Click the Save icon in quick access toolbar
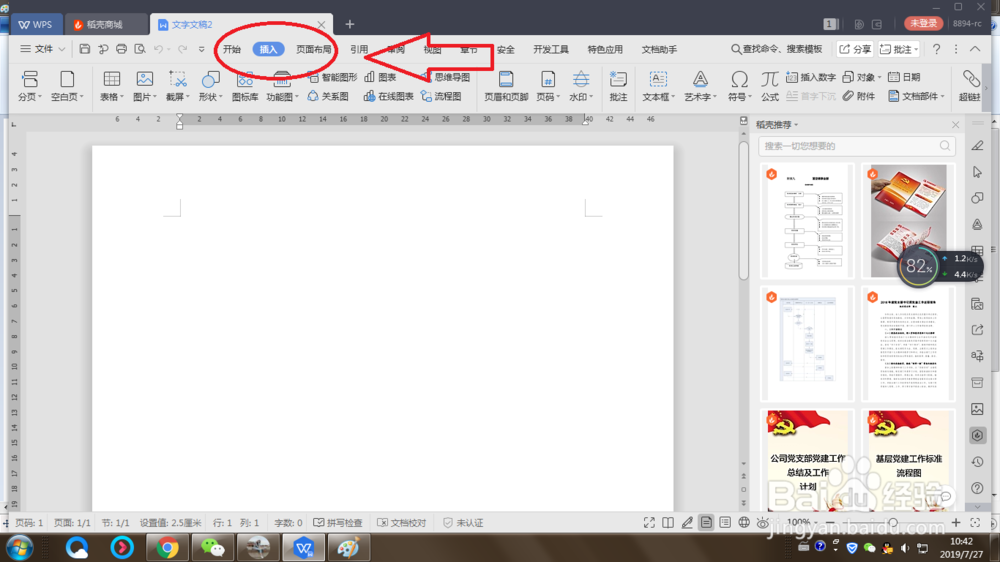Screen dimensions: 1000x562 (84, 49)
